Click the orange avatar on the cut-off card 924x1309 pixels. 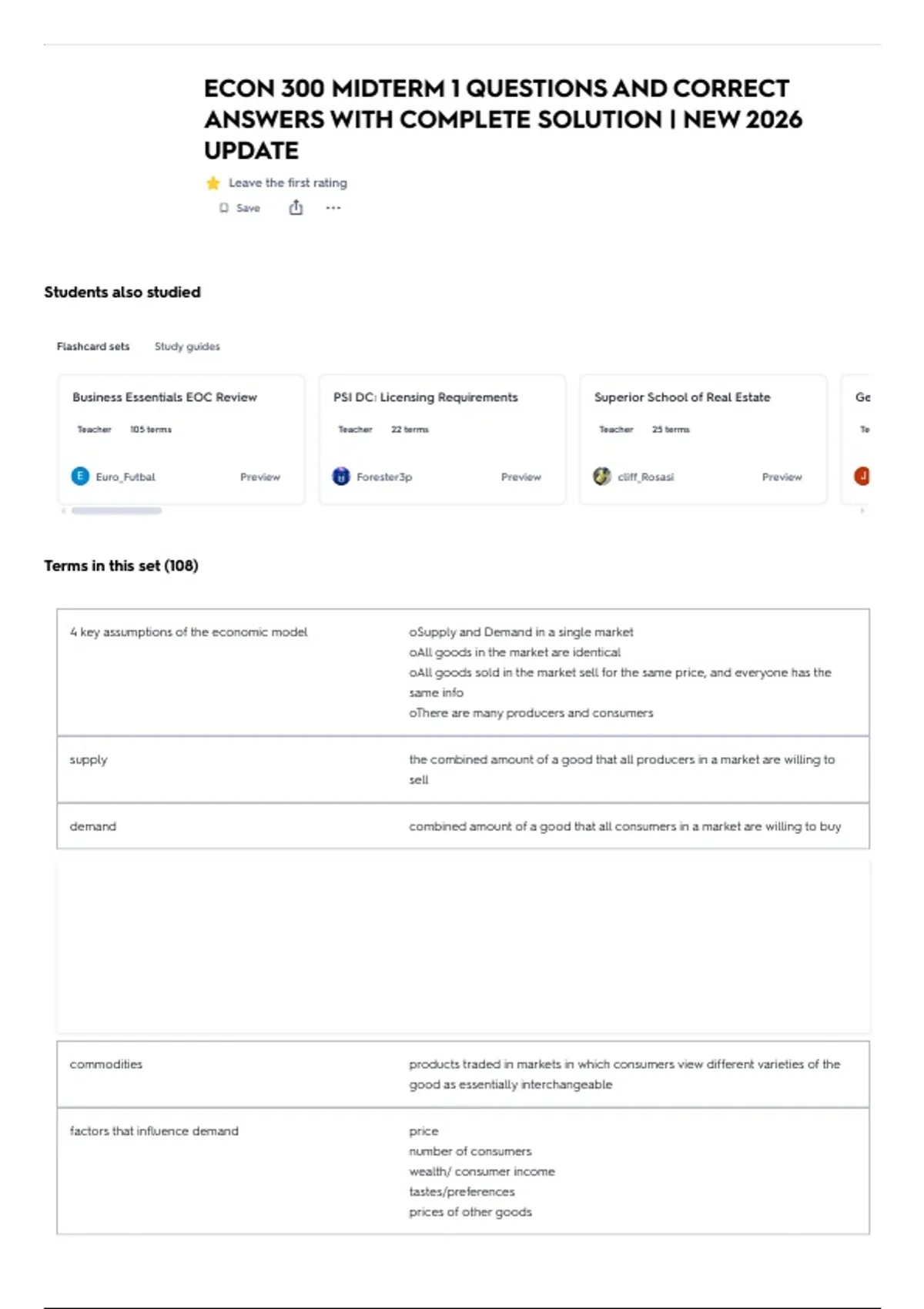tap(862, 477)
